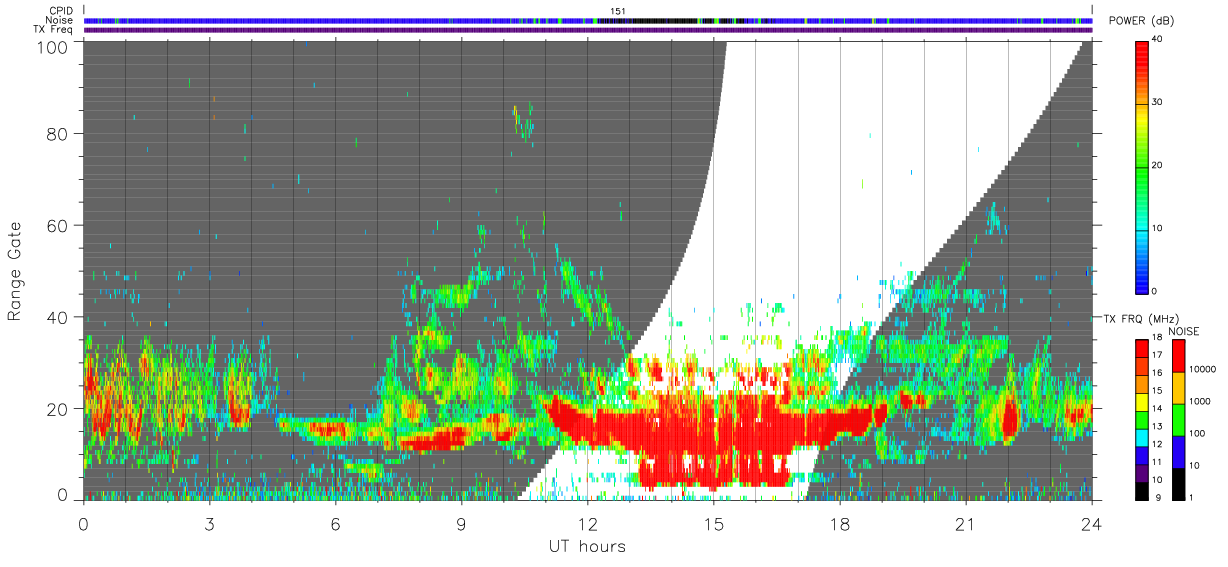
Task: Click the Noise indicator strip above the plot
Action: tap(588, 20)
